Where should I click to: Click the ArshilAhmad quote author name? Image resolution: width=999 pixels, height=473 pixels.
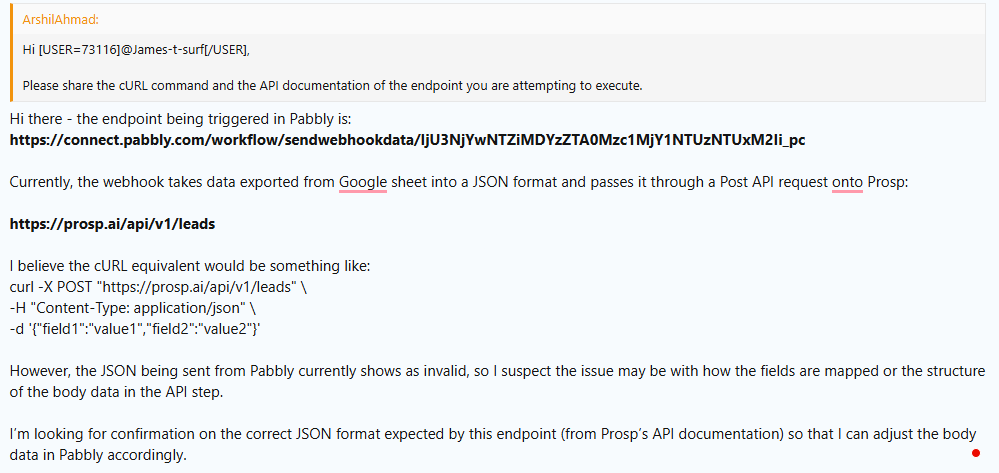[60, 20]
